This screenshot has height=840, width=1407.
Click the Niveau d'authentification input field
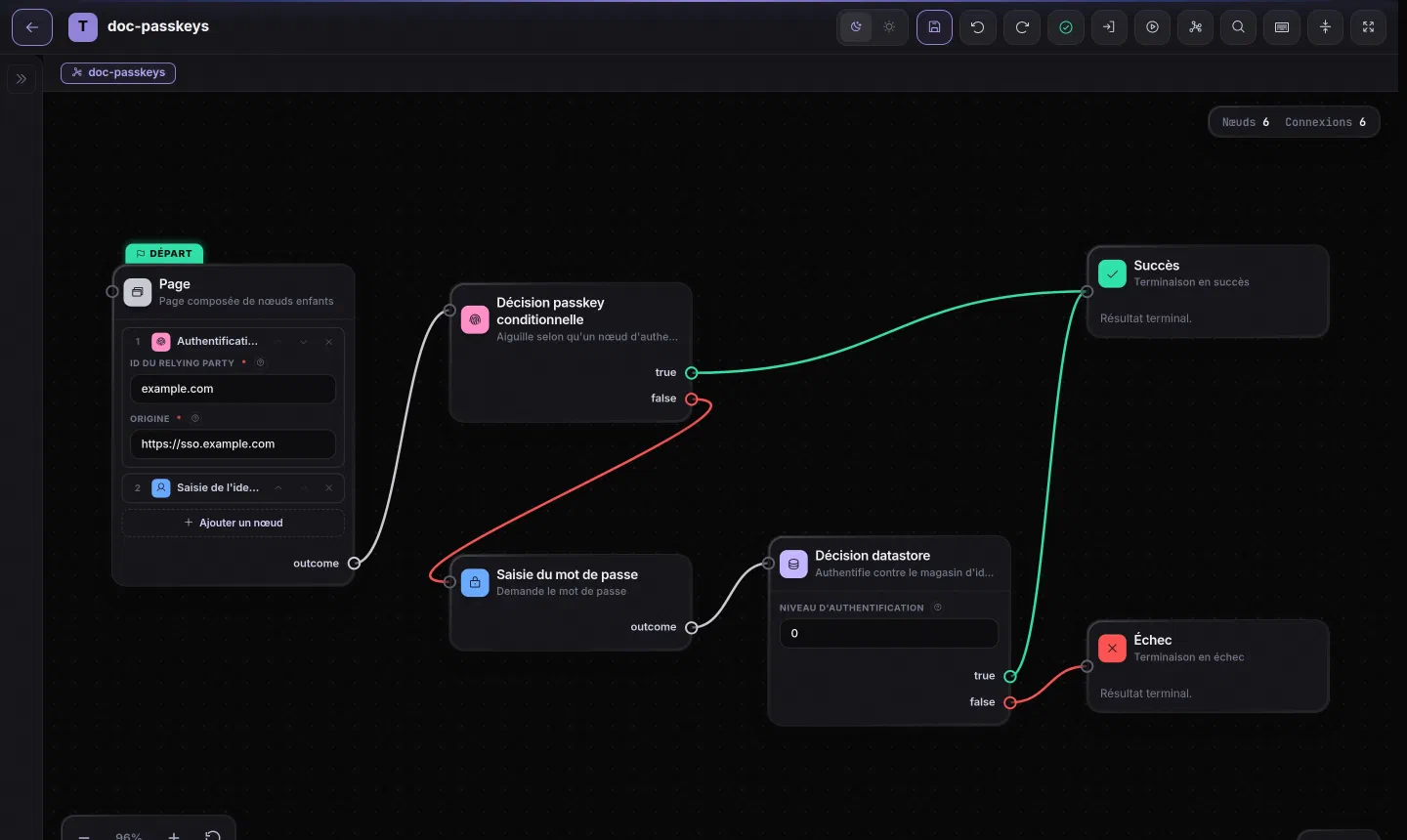pos(888,633)
